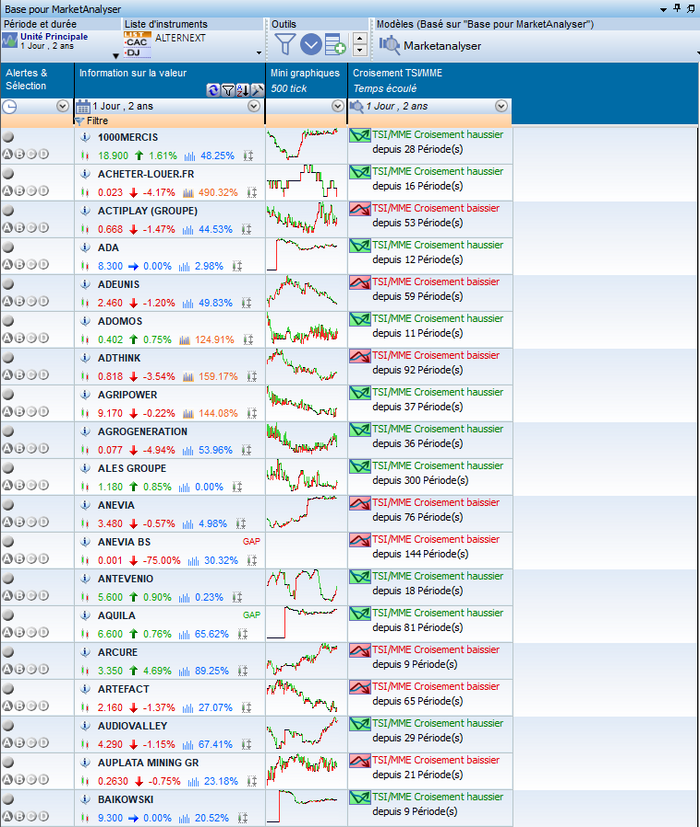
Task: Select the AGRIPOWER stock name
Action: point(127,395)
